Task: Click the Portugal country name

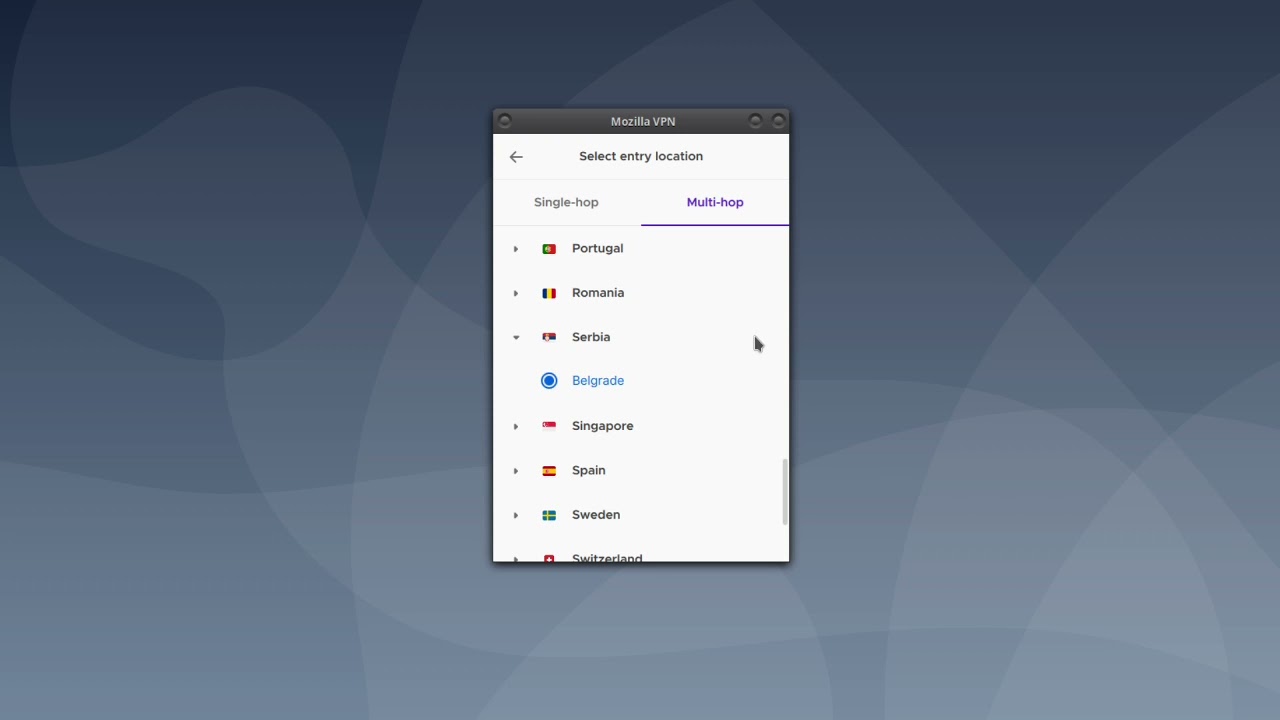Action: click(x=597, y=248)
